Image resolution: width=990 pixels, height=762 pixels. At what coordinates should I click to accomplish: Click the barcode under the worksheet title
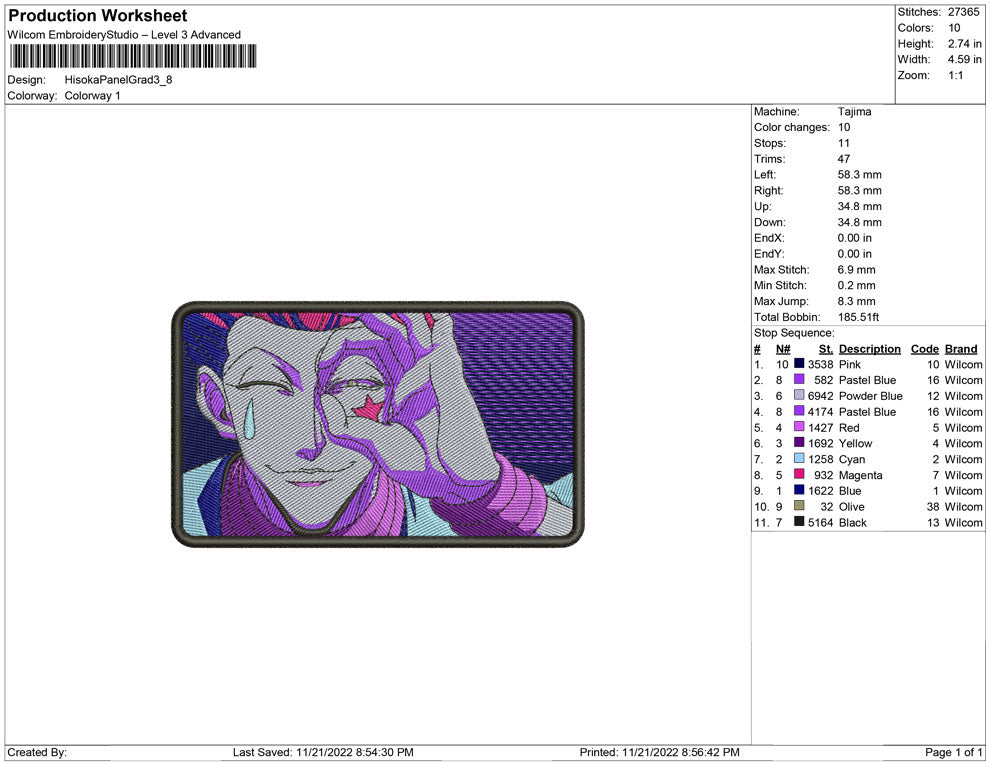pyautogui.click(x=133, y=56)
